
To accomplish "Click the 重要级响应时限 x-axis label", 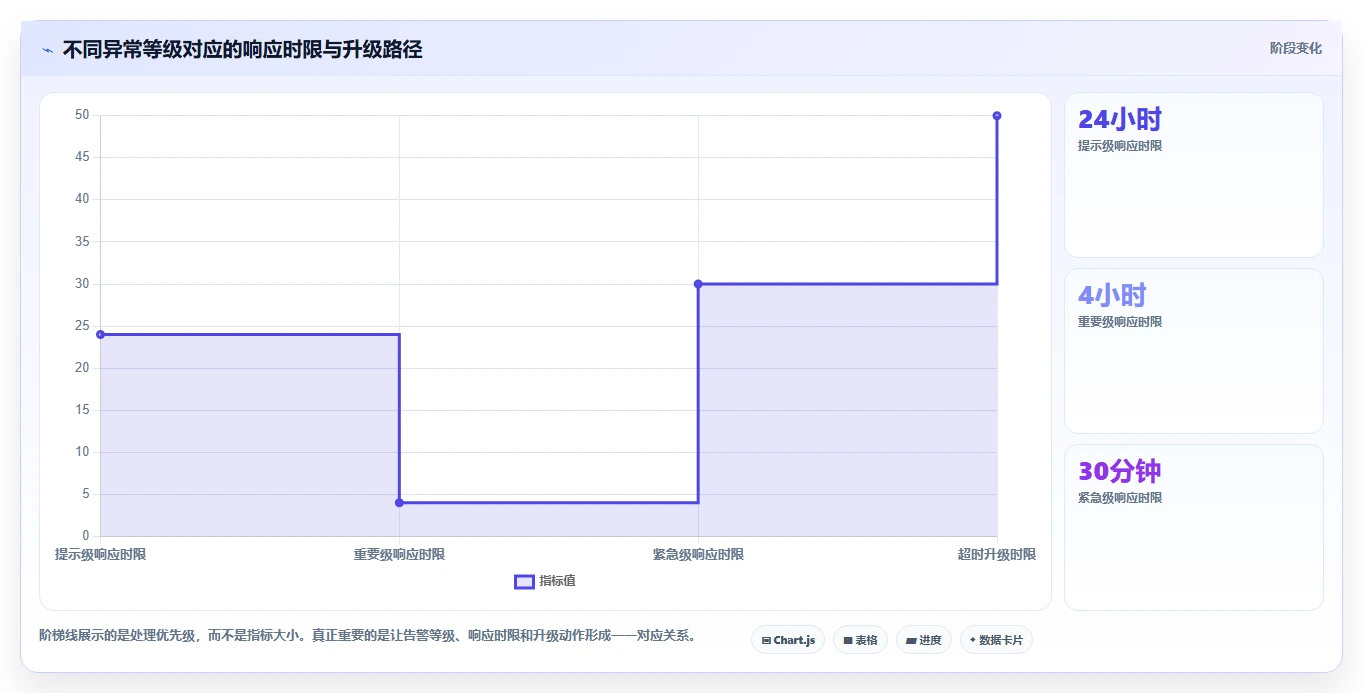I will 399,554.
